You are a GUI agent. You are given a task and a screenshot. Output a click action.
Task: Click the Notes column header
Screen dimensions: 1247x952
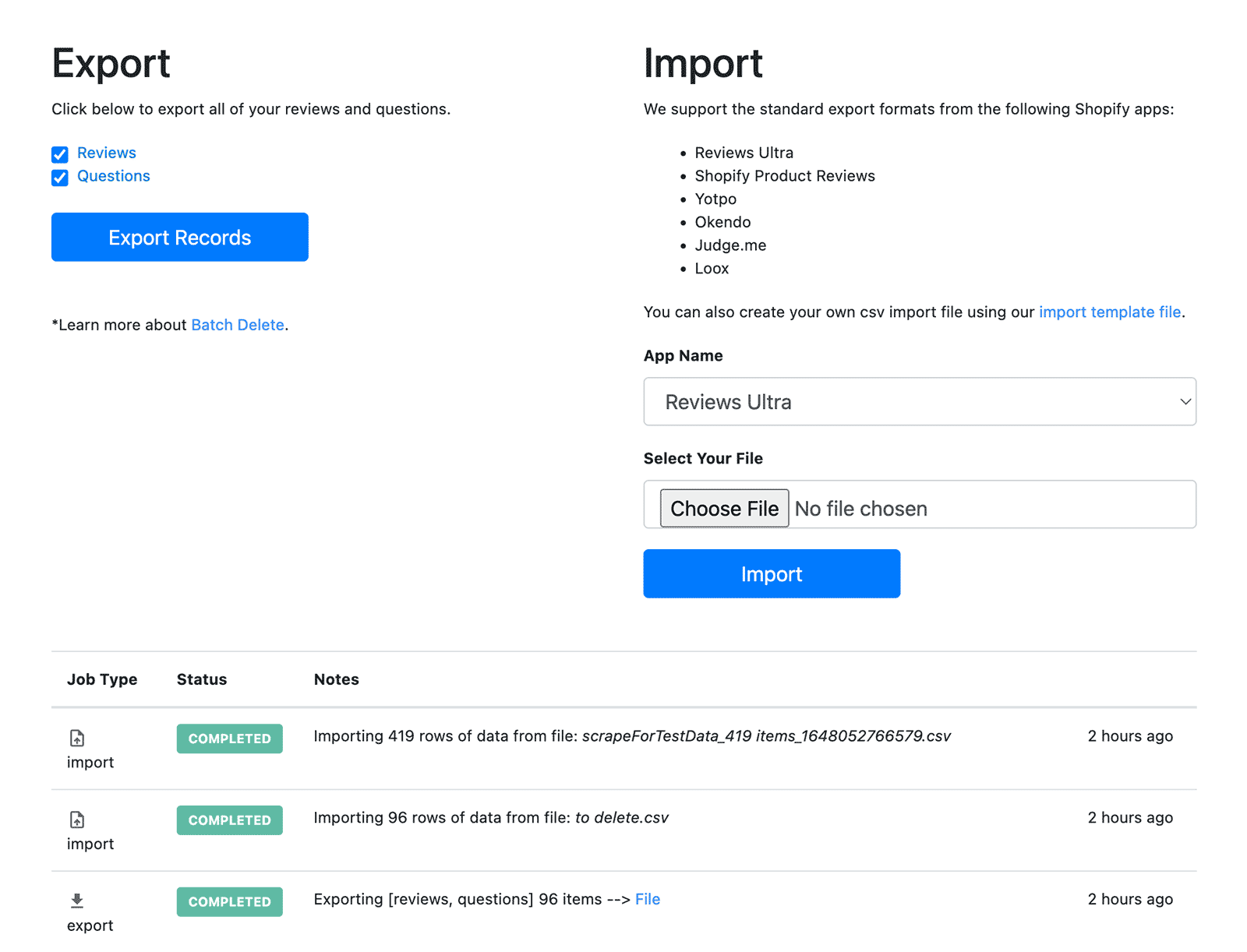336,679
